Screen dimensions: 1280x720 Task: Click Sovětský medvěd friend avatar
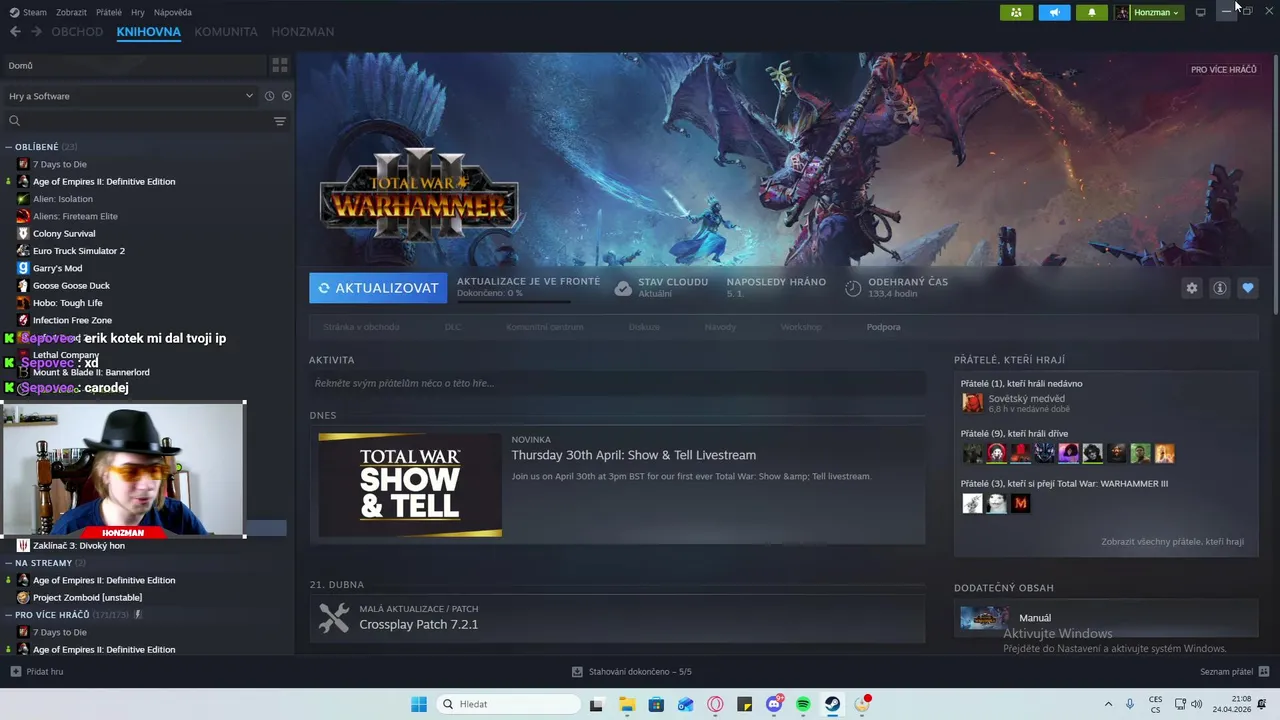pos(972,403)
